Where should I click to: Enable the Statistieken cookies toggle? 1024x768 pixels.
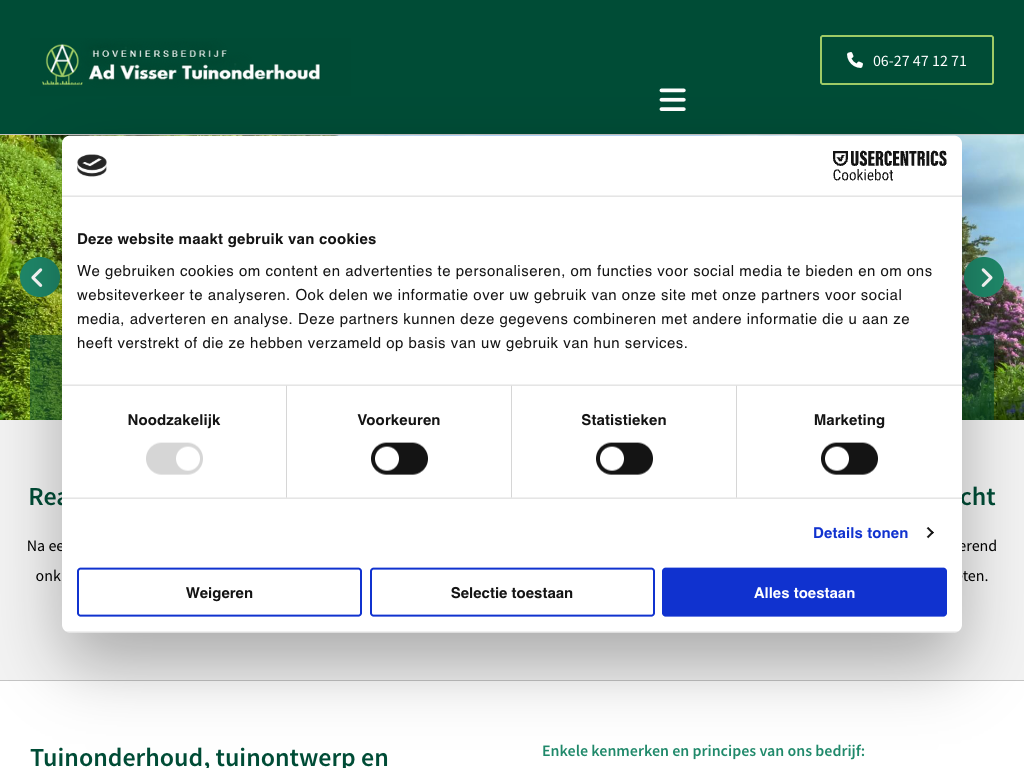coord(624,459)
